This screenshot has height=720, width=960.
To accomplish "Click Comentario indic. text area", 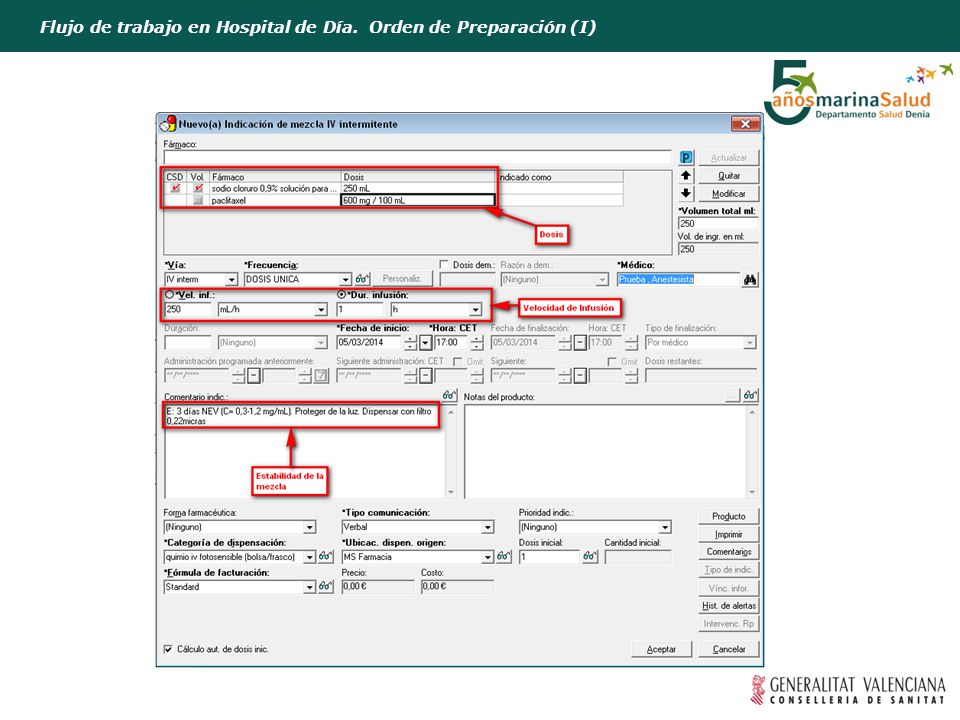I will tap(305, 451).
